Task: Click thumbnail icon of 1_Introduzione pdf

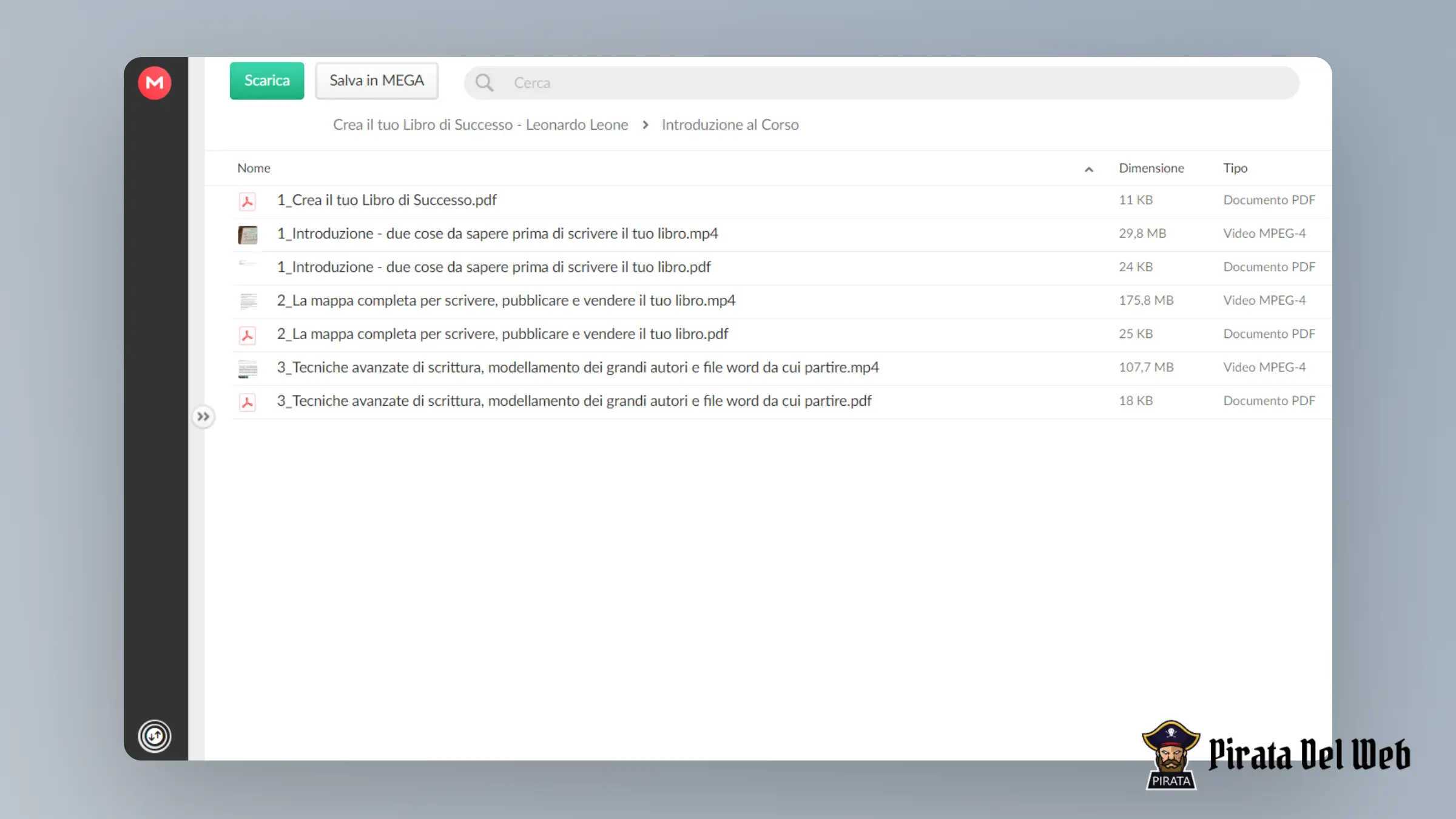Action: pyautogui.click(x=248, y=264)
